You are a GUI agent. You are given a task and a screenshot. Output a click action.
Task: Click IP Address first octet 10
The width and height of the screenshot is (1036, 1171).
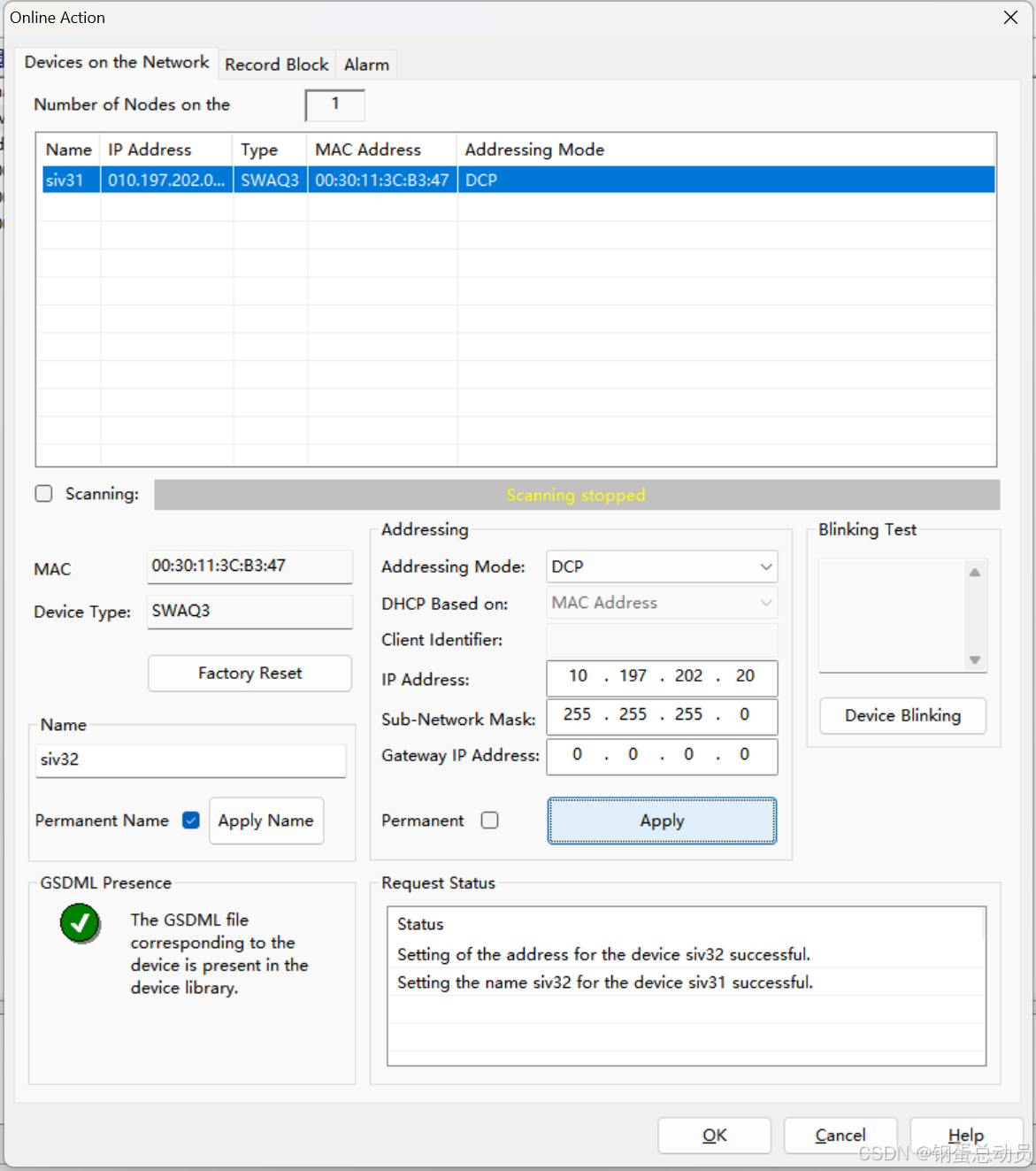[x=578, y=676]
